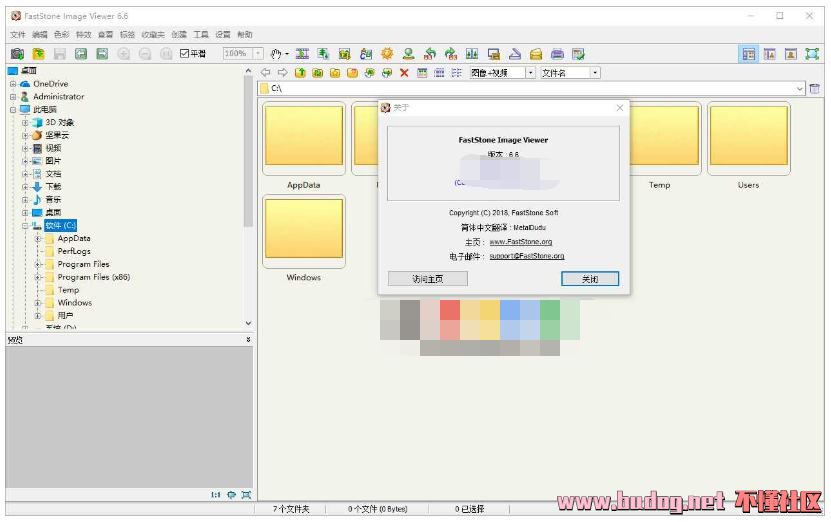Click the support@FastStone.org email link
Viewport: 831px width, 522px height.
tap(526, 256)
